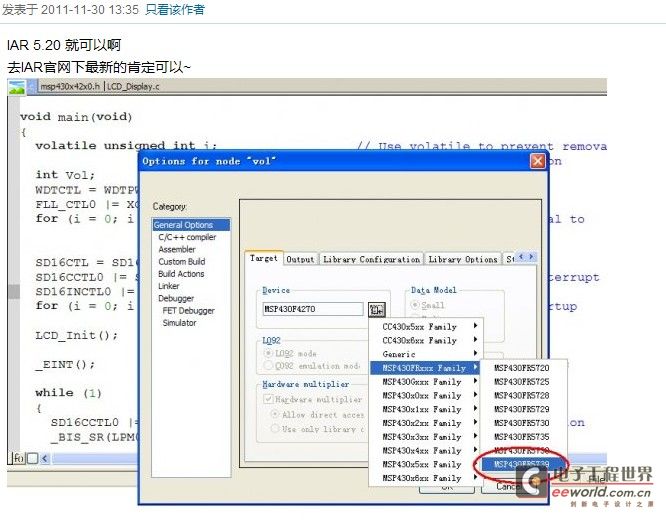The width and height of the screenshot is (666, 522).
Task: Choose MSP430FR5730 from the device list
Action: tap(524, 423)
